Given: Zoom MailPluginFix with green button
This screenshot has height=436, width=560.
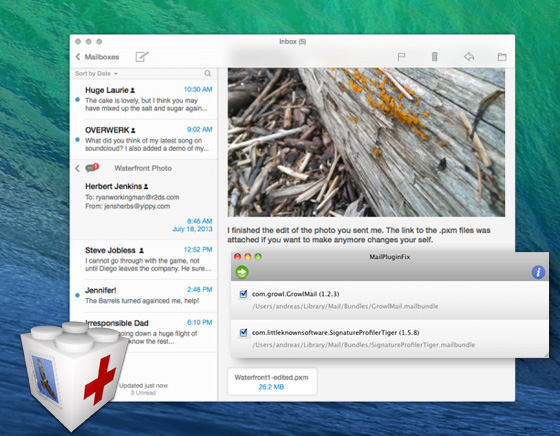Looking at the screenshot, I should point(258,256).
